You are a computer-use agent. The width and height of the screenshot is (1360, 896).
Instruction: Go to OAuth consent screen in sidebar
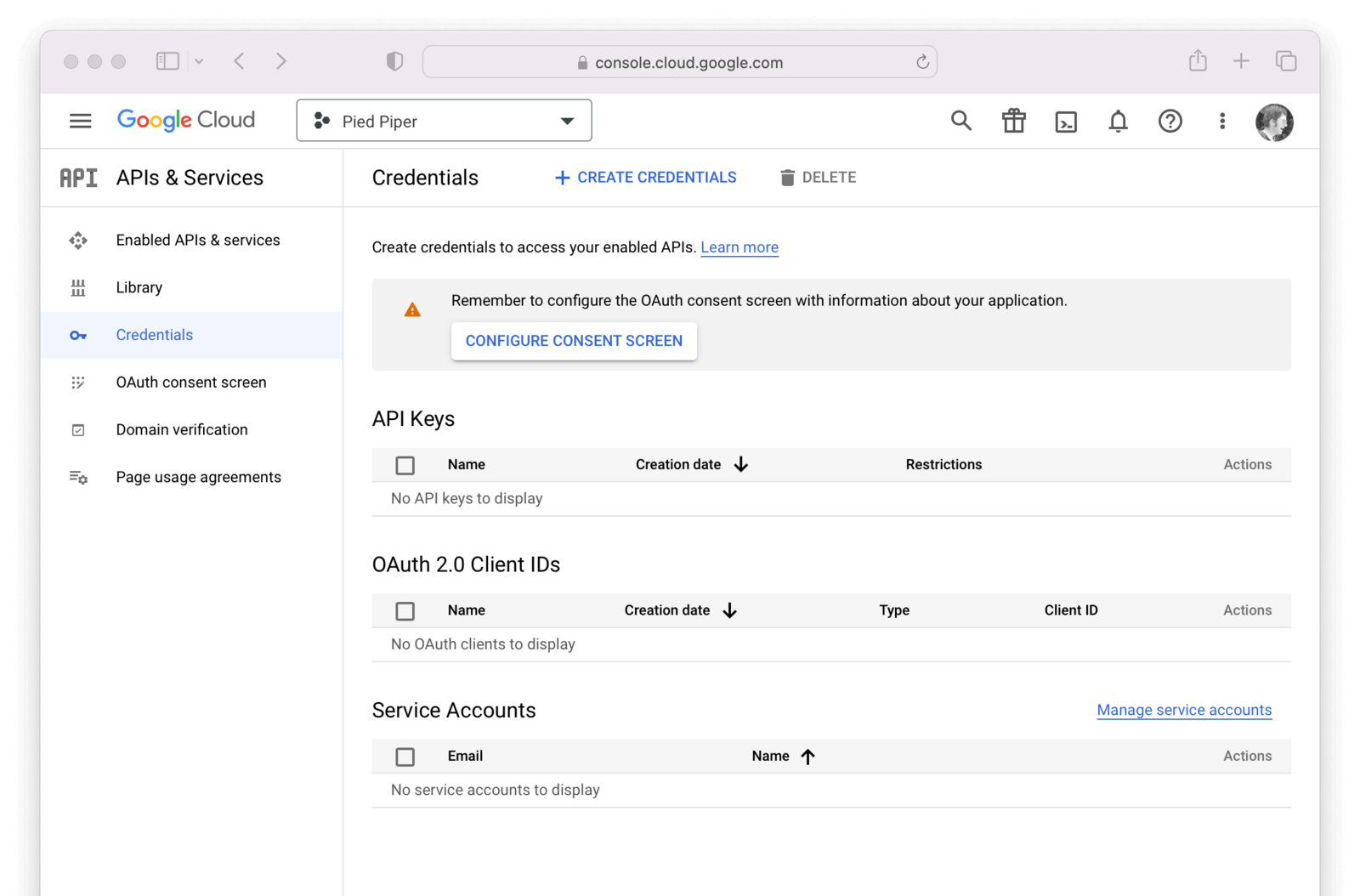click(191, 383)
